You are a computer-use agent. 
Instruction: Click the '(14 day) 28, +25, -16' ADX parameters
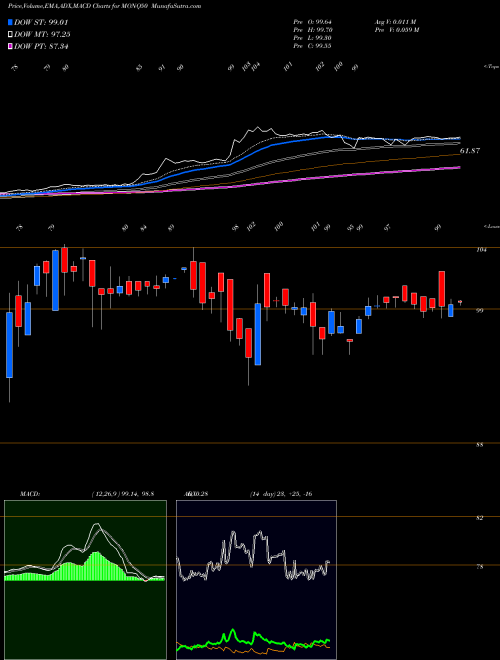coord(280,494)
